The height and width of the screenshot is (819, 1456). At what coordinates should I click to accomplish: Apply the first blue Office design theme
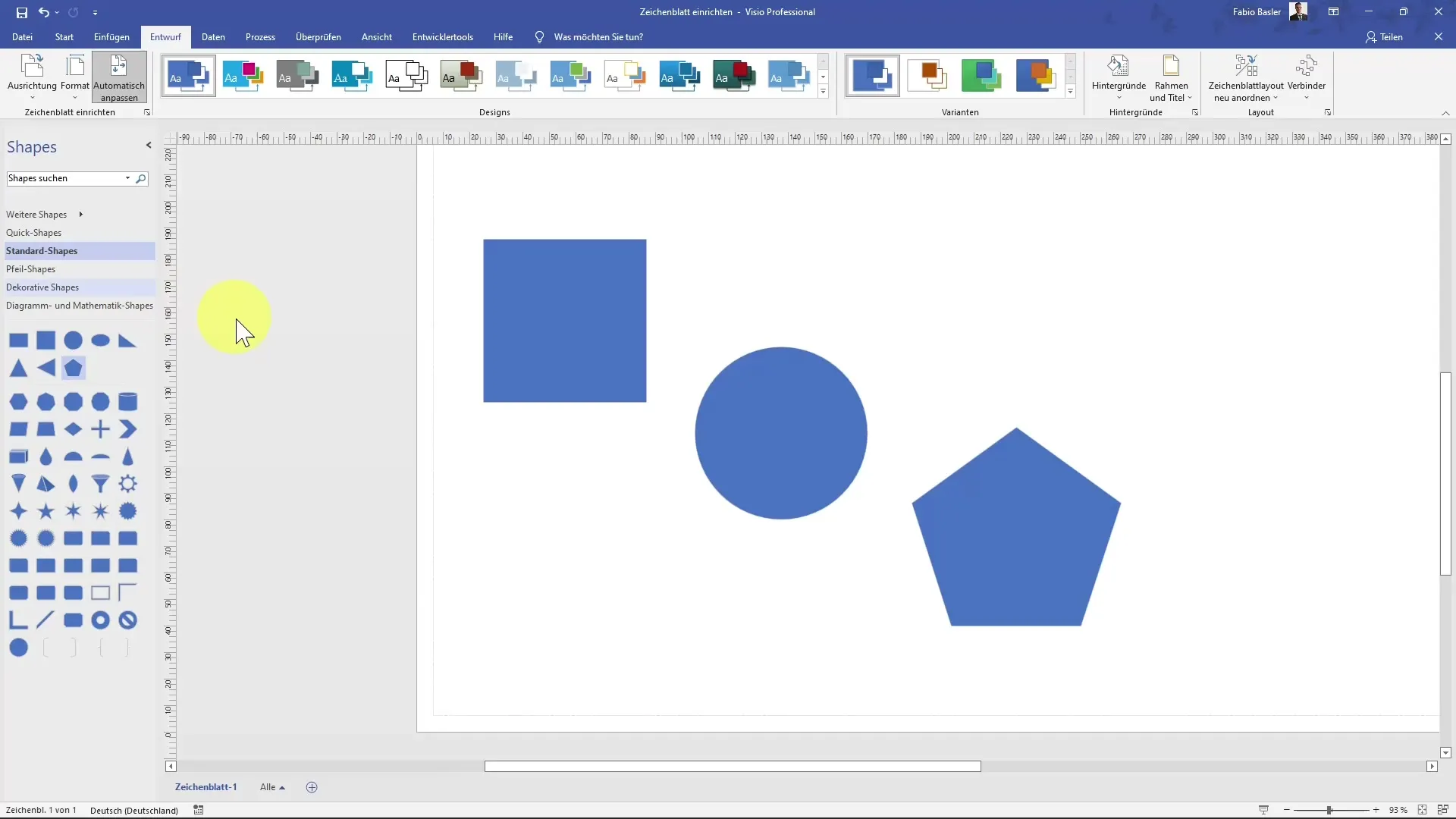189,76
